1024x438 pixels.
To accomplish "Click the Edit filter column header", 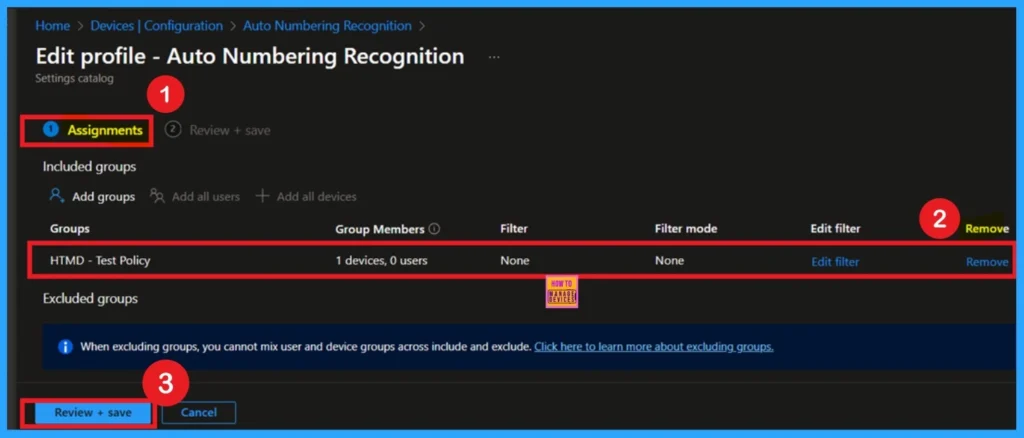I will point(835,228).
